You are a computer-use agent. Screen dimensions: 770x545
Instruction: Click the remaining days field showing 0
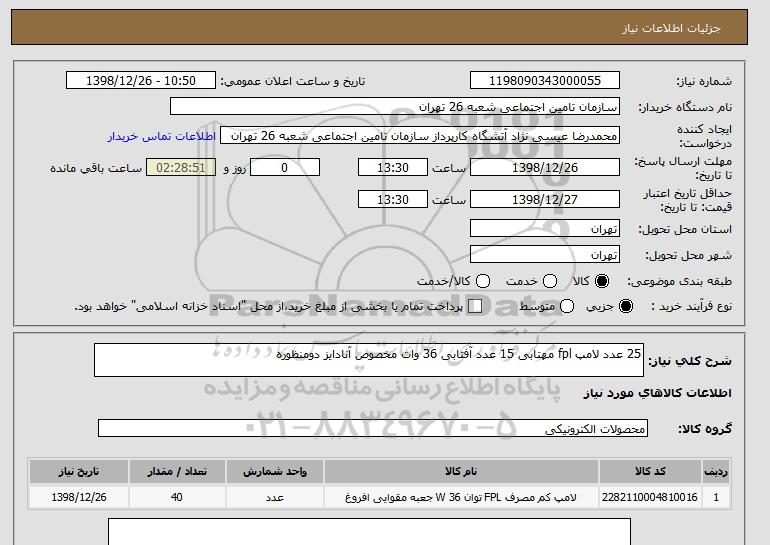(x=285, y=167)
